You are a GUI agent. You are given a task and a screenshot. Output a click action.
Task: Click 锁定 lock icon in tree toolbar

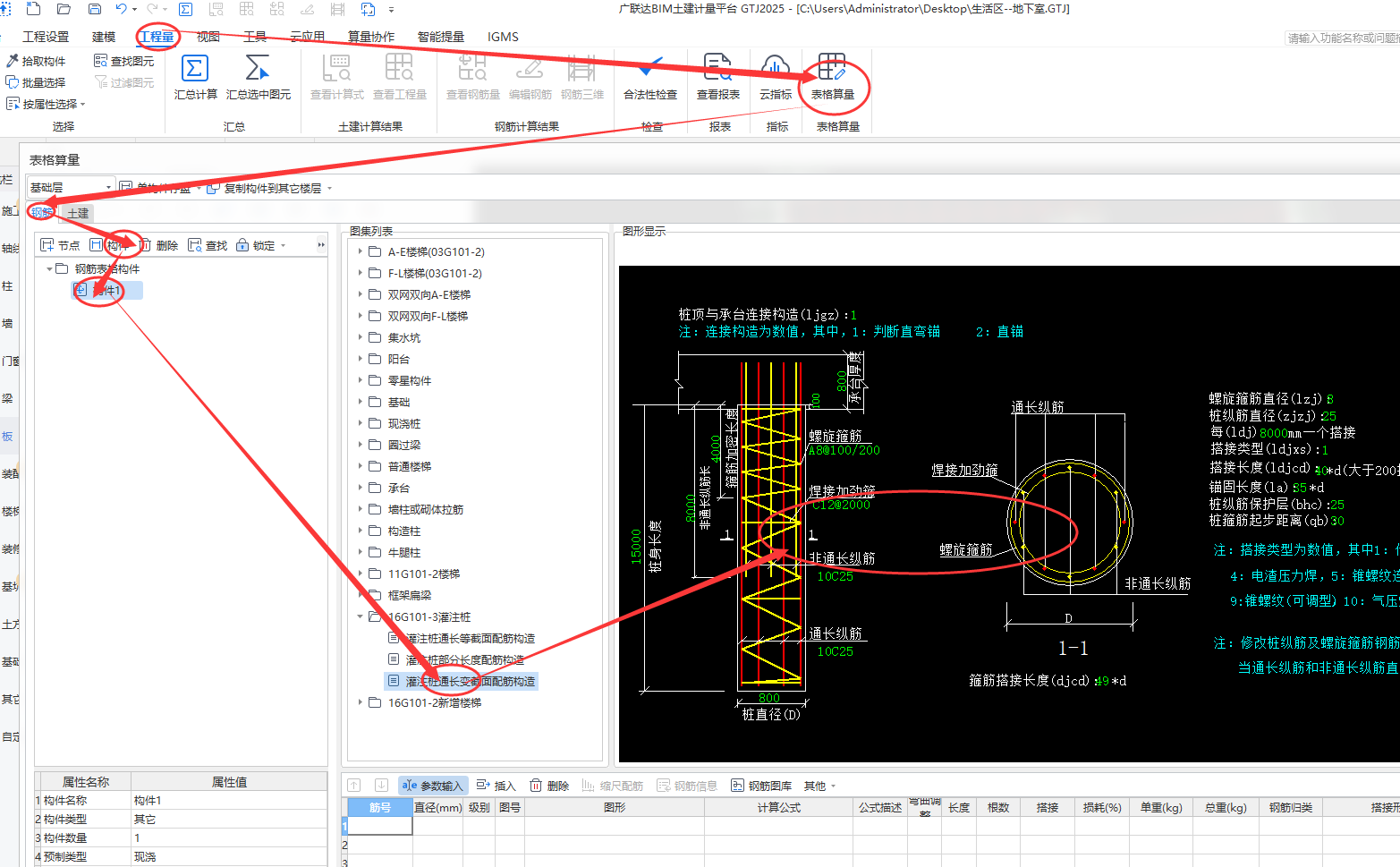[x=242, y=245]
